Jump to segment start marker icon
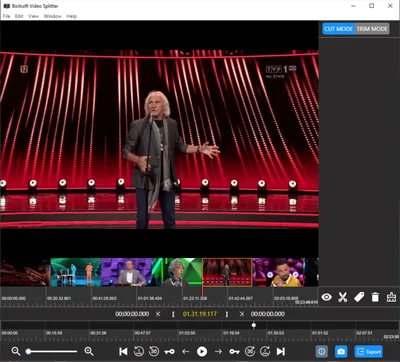The height and width of the screenshot is (362, 400). (x=158, y=314)
